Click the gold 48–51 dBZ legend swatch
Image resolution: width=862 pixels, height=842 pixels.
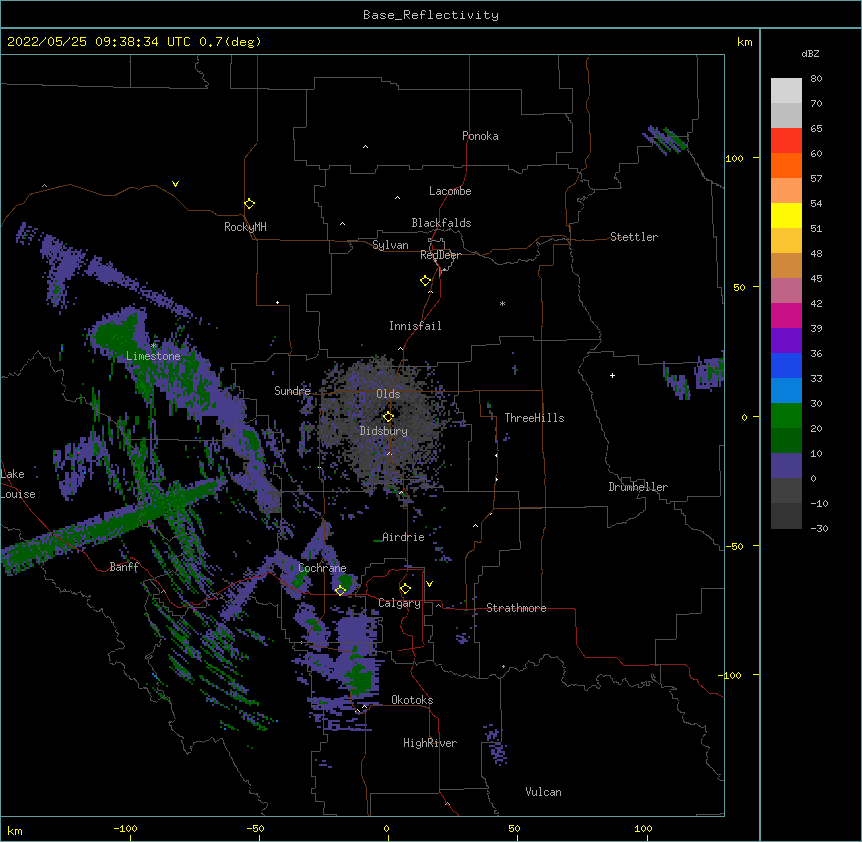pos(786,240)
